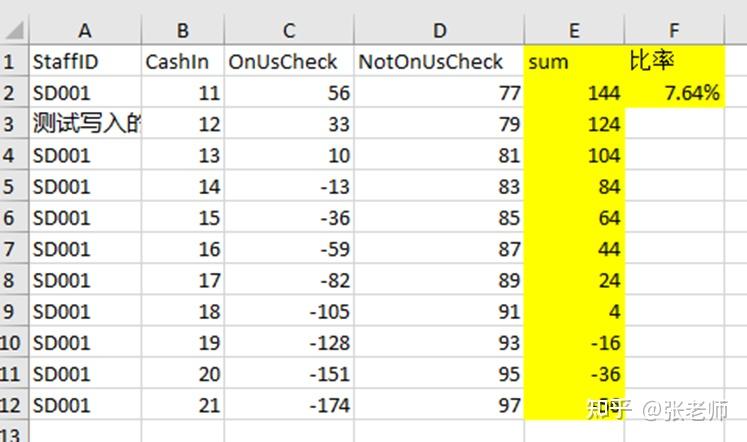Select row 13 header

click(x=12, y=432)
